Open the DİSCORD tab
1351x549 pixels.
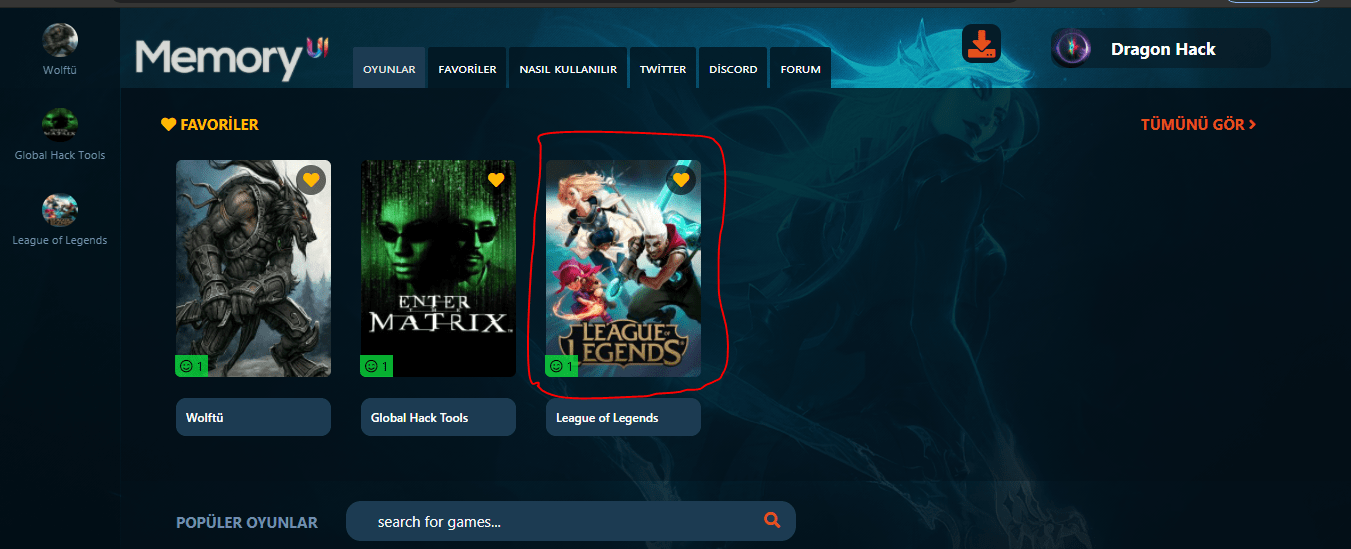point(733,68)
